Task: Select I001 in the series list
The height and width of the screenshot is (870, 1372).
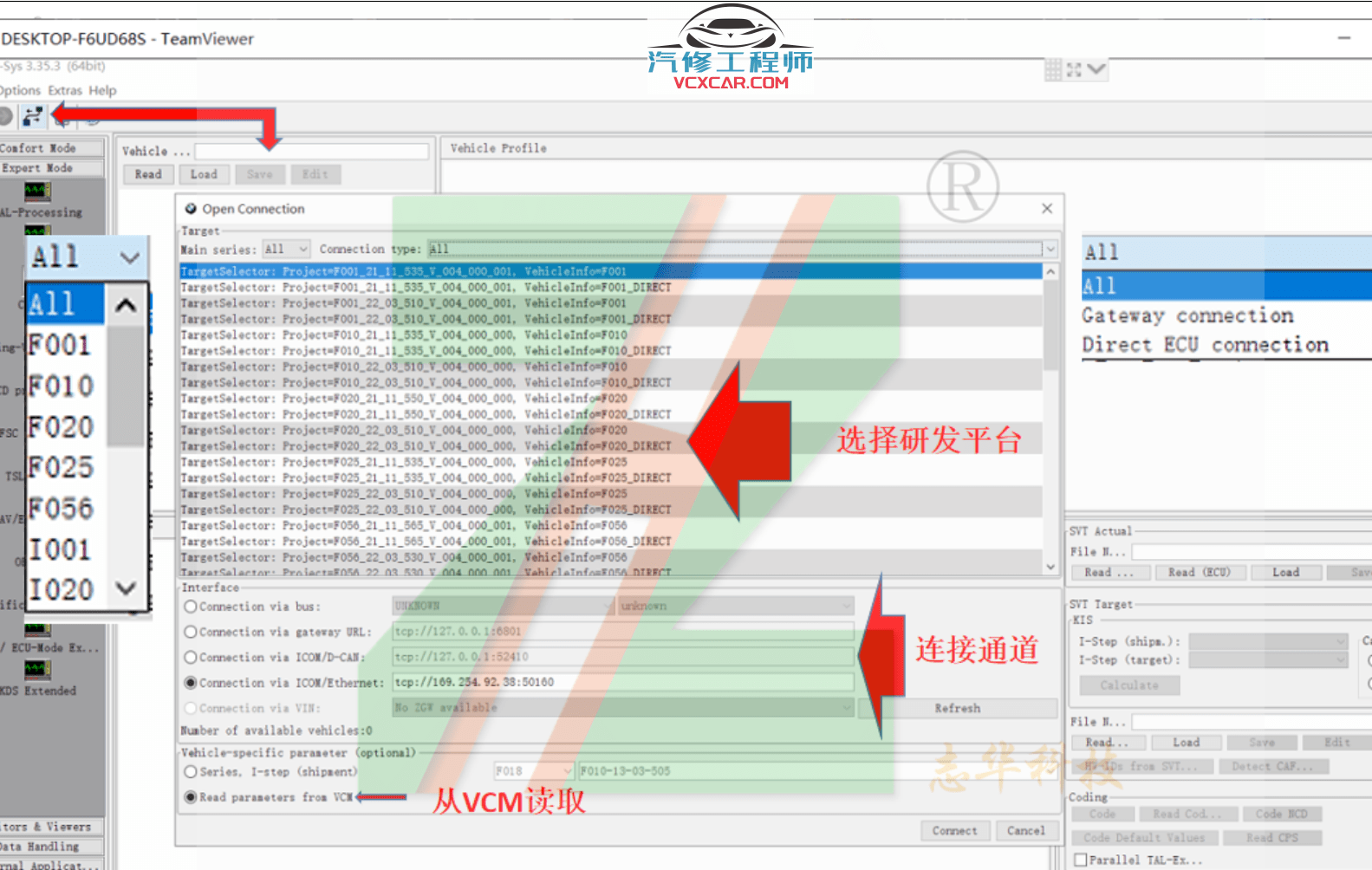Action: 66,549
